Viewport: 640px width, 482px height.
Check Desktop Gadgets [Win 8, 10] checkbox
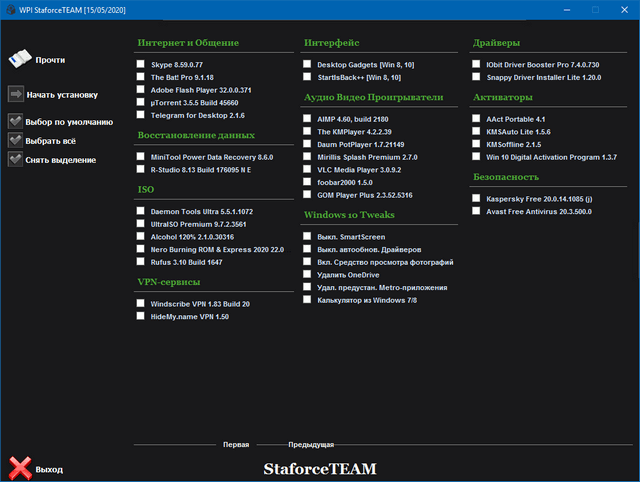point(307,64)
